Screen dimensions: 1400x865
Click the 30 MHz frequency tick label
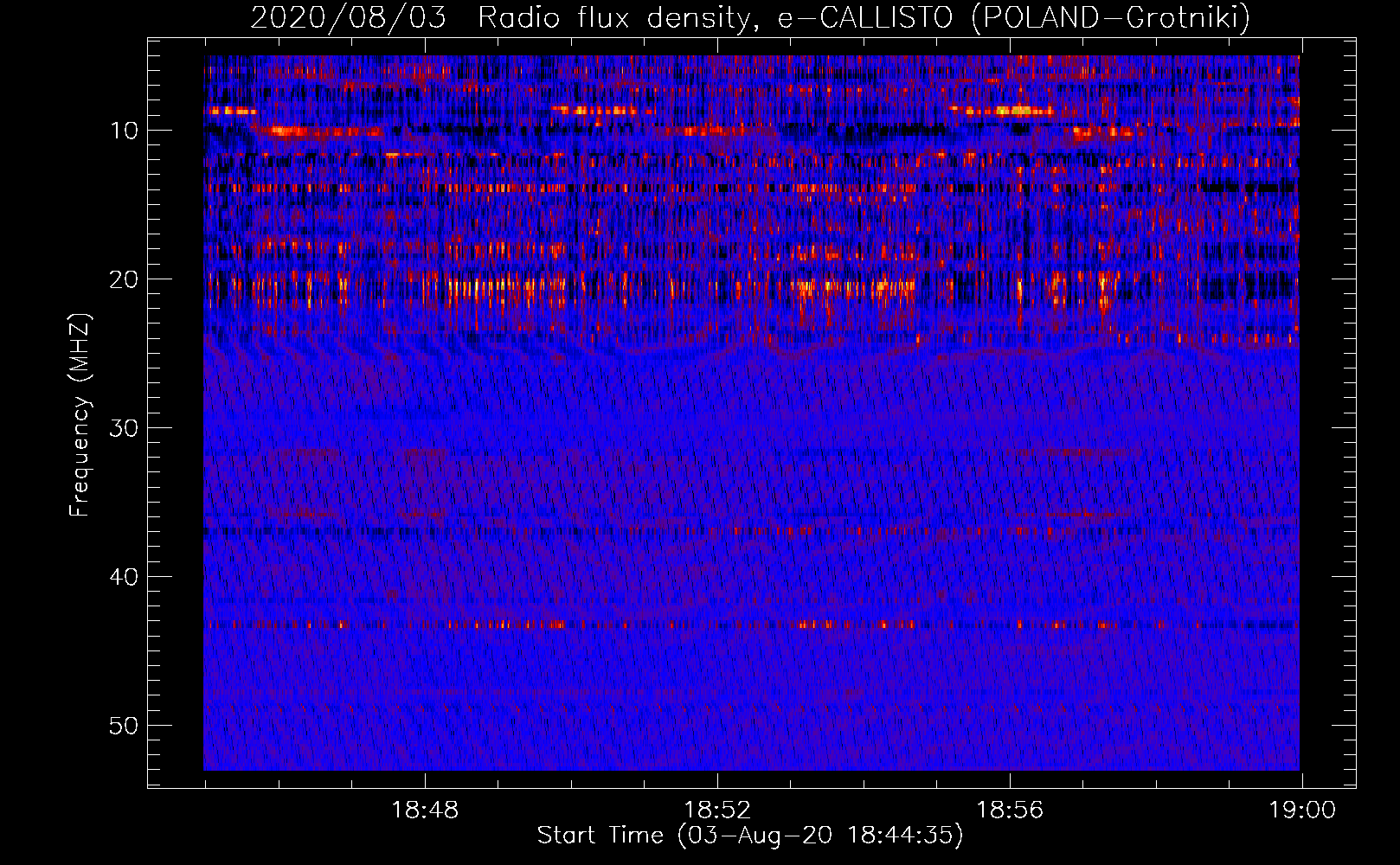[125, 428]
